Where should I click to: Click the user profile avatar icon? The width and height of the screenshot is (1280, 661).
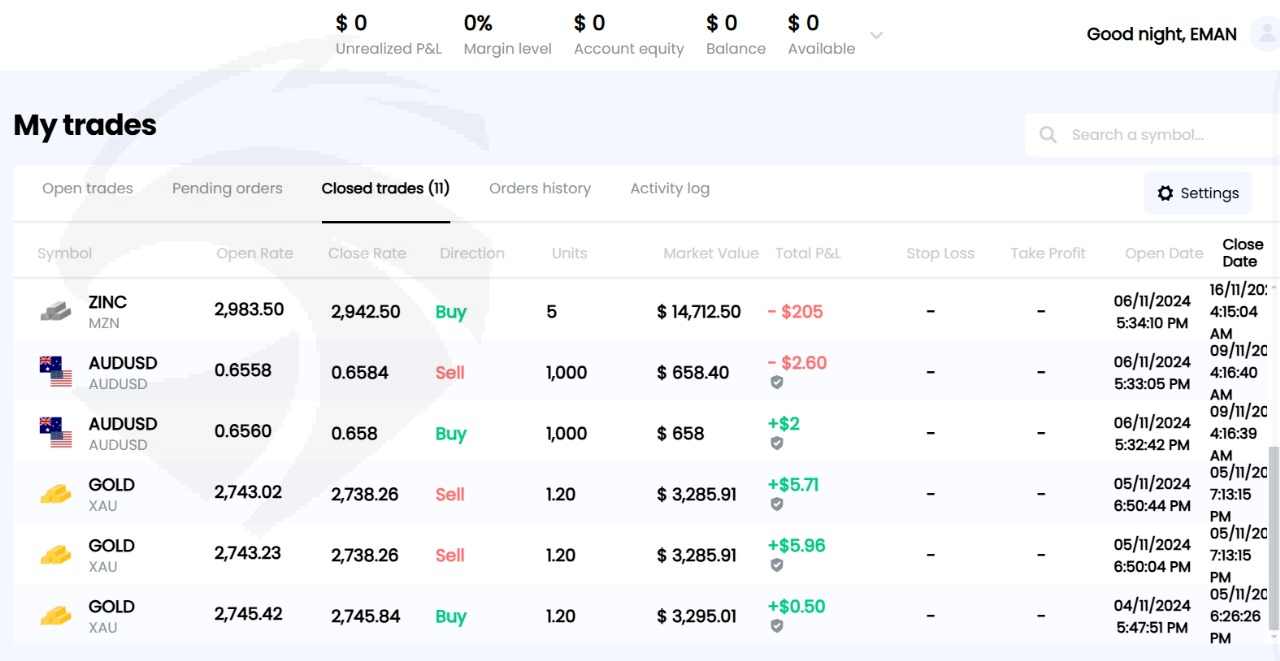pyautogui.click(x=1263, y=35)
